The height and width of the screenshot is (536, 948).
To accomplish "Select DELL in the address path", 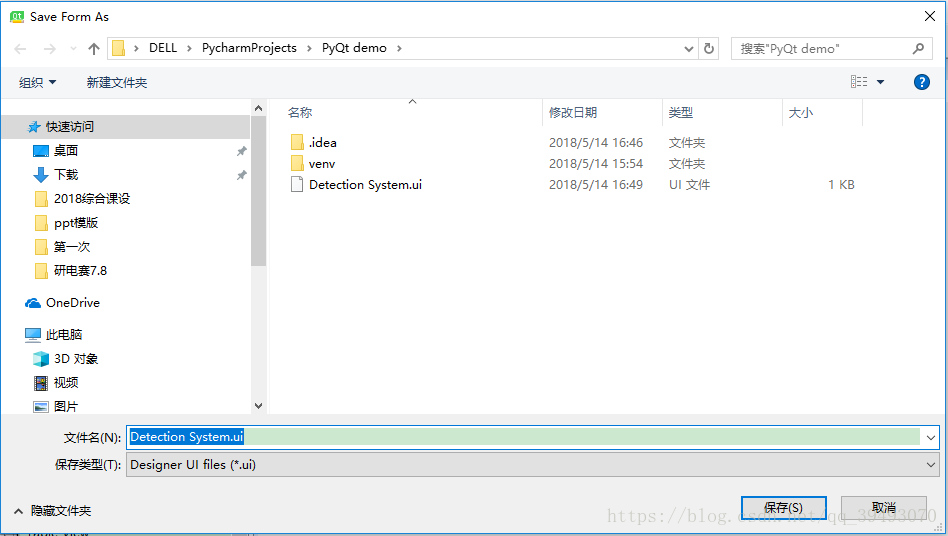I will point(163,48).
